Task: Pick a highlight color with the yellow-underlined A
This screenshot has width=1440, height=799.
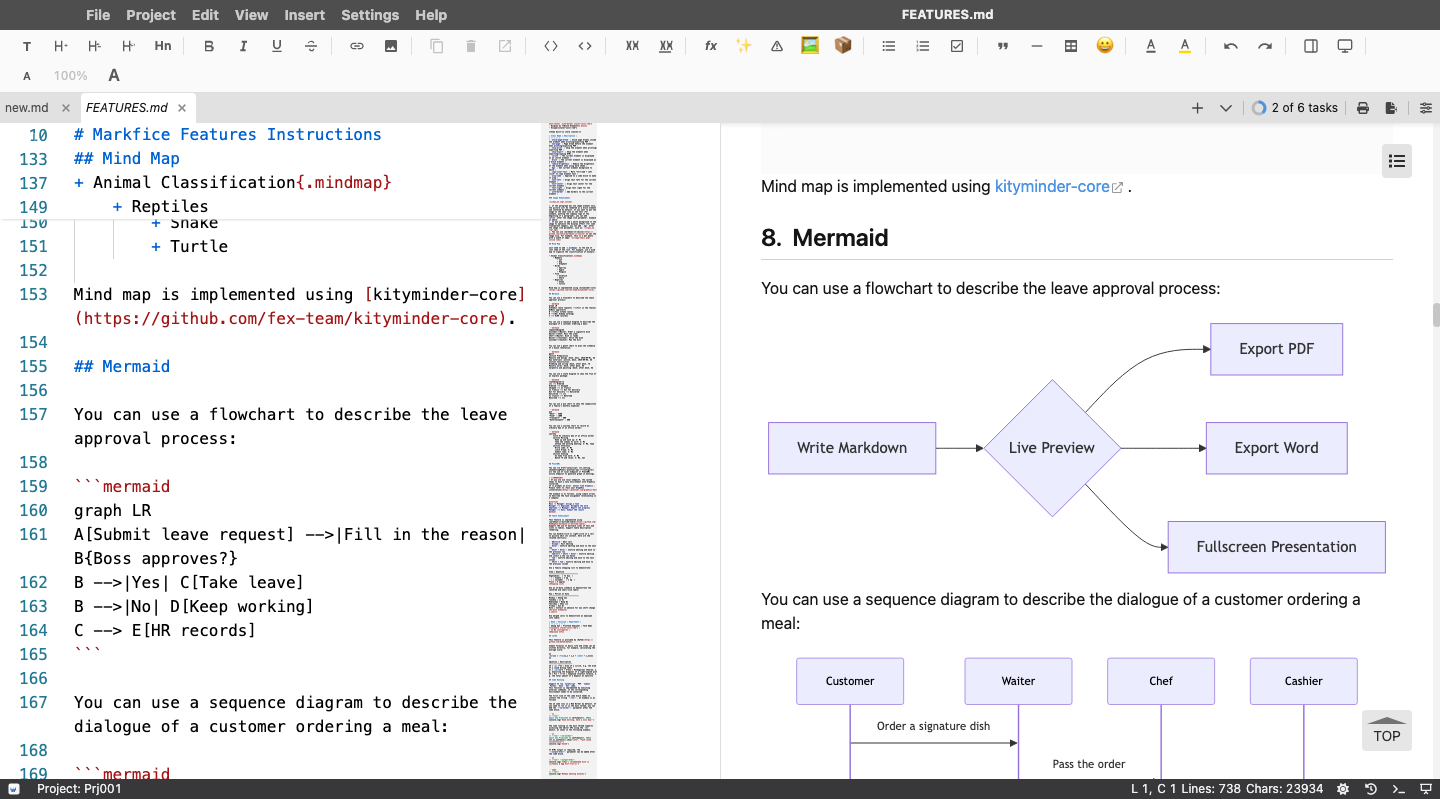Action: pyautogui.click(x=1185, y=46)
